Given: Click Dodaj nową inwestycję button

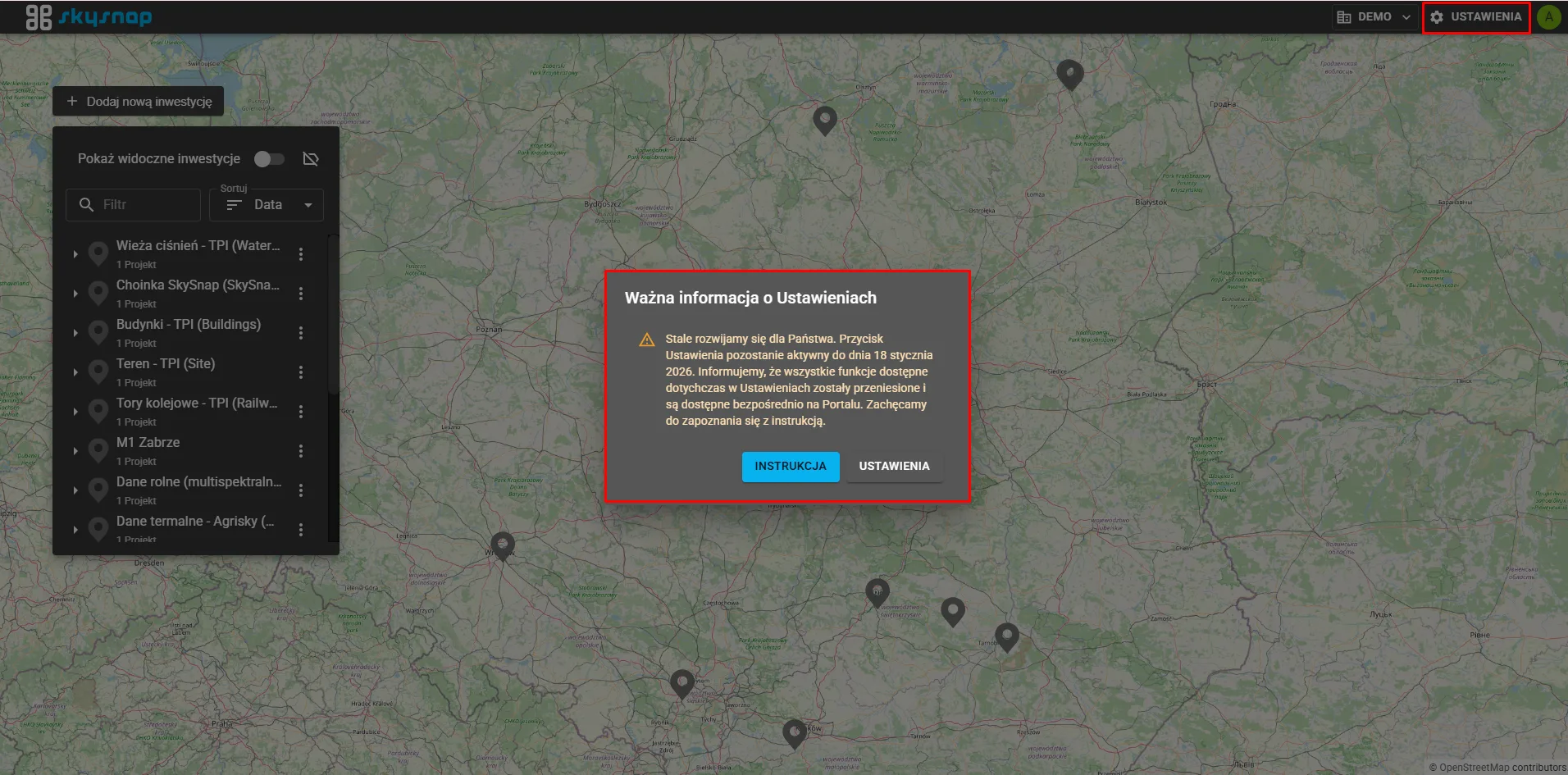Looking at the screenshot, I should click(x=139, y=102).
